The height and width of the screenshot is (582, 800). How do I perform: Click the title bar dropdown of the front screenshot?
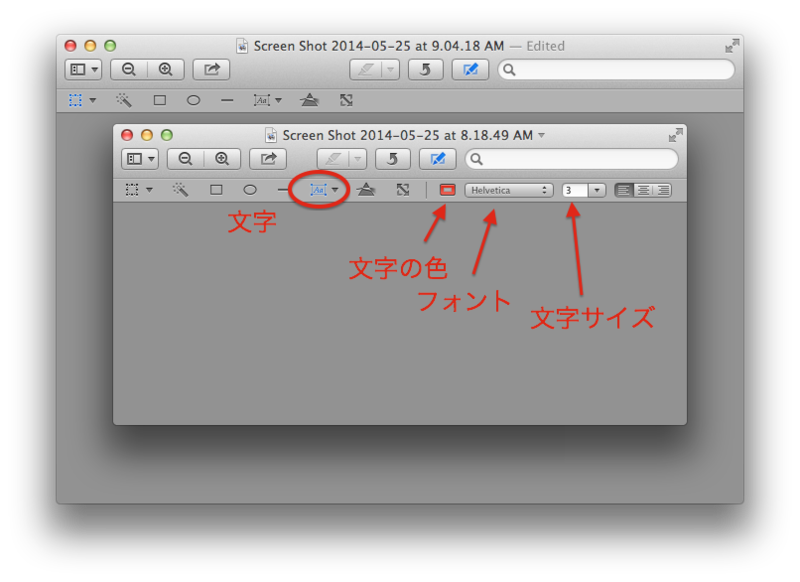[x=540, y=135]
